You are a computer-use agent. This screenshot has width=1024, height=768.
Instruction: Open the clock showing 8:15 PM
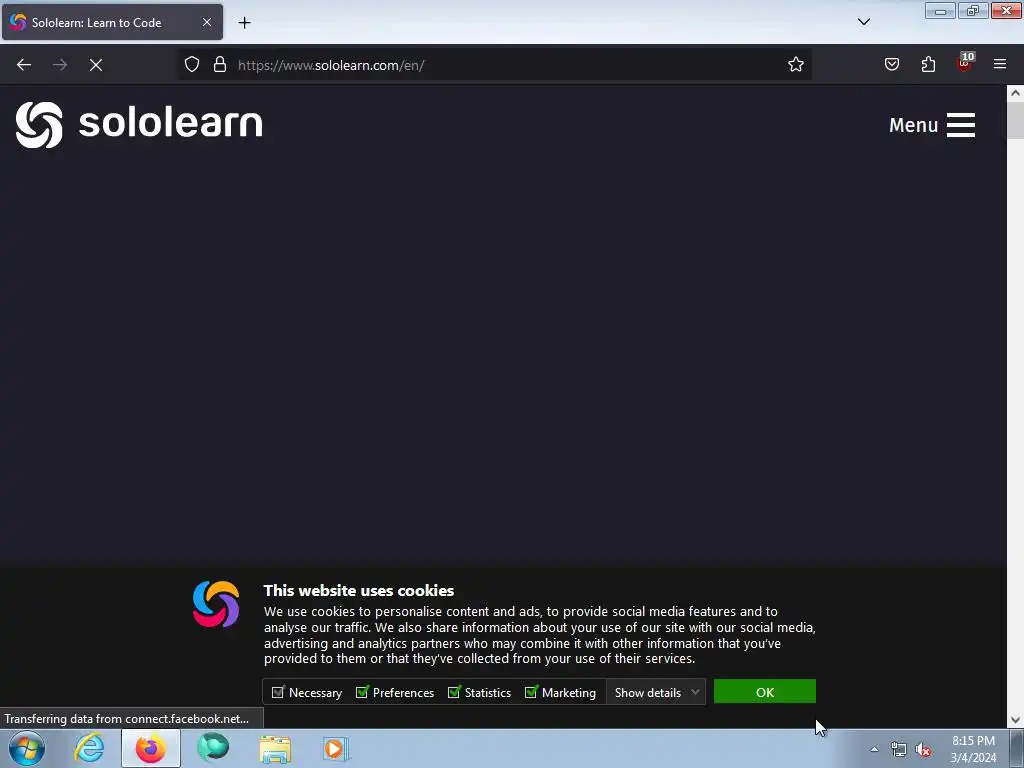[x=973, y=749]
